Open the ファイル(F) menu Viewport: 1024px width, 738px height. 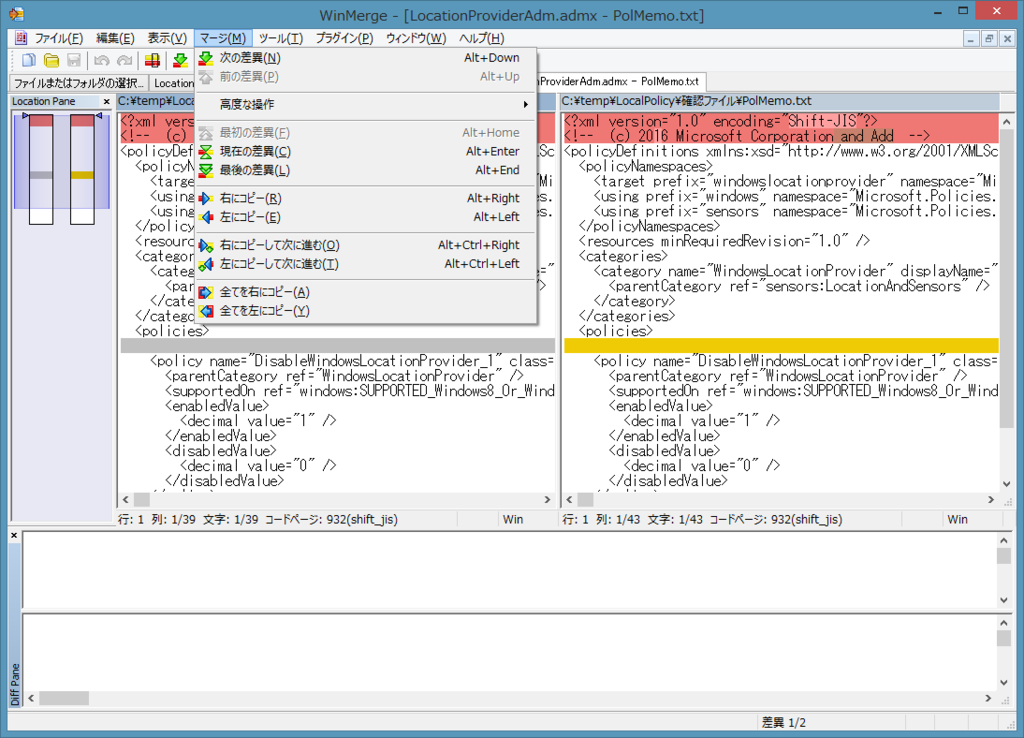[58, 39]
